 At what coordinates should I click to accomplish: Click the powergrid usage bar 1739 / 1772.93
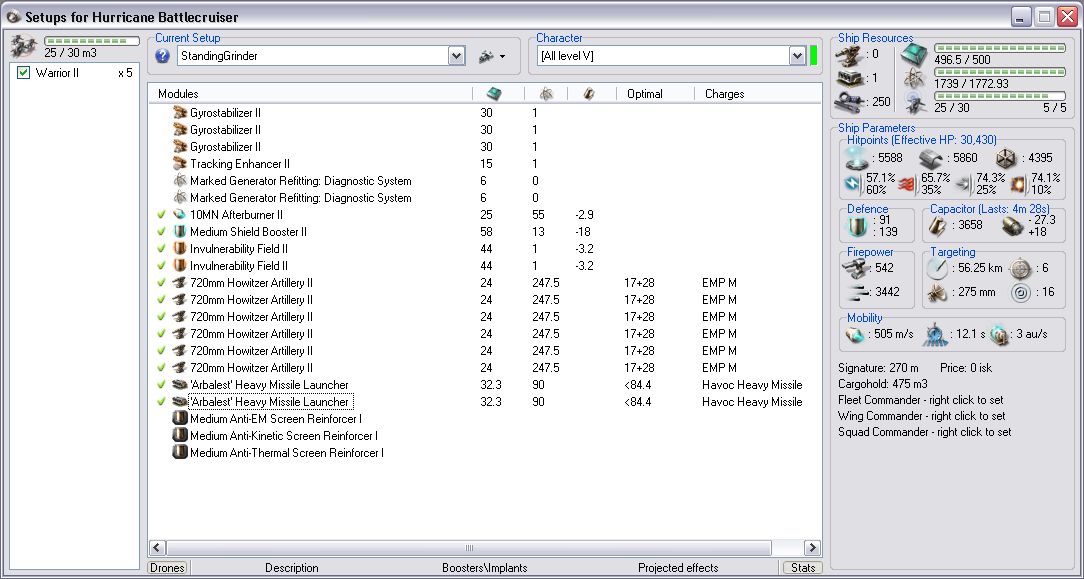tap(1000, 72)
